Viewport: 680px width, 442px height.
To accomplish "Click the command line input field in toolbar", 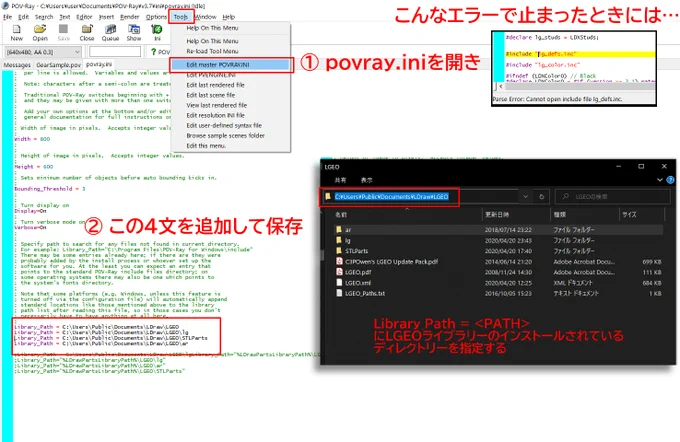I will (x=115, y=52).
